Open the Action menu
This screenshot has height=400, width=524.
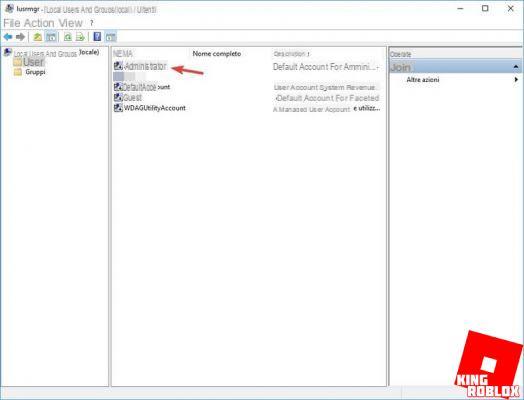pyautogui.click(x=39, y=23)
